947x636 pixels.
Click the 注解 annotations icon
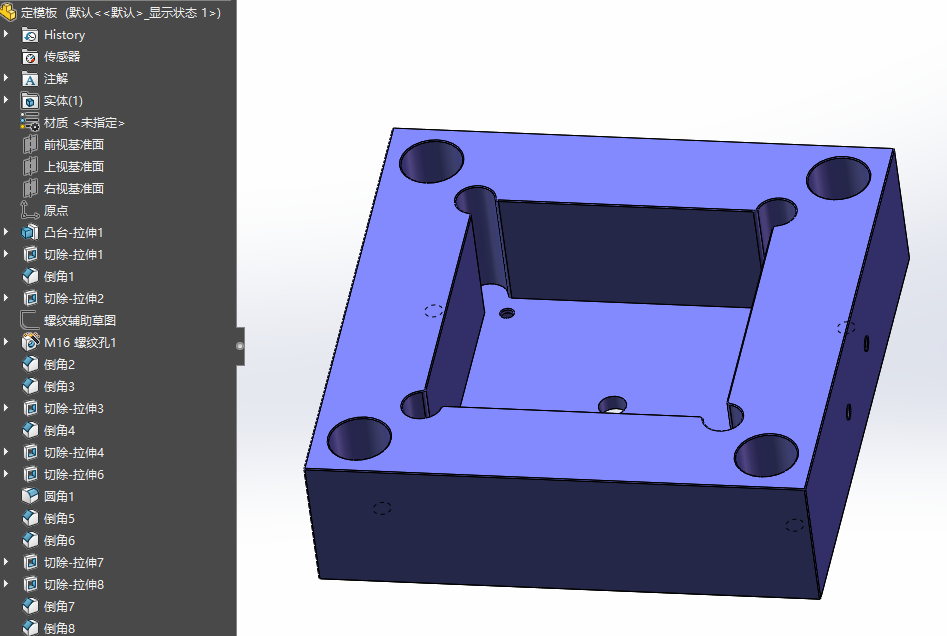coord(30,79)
